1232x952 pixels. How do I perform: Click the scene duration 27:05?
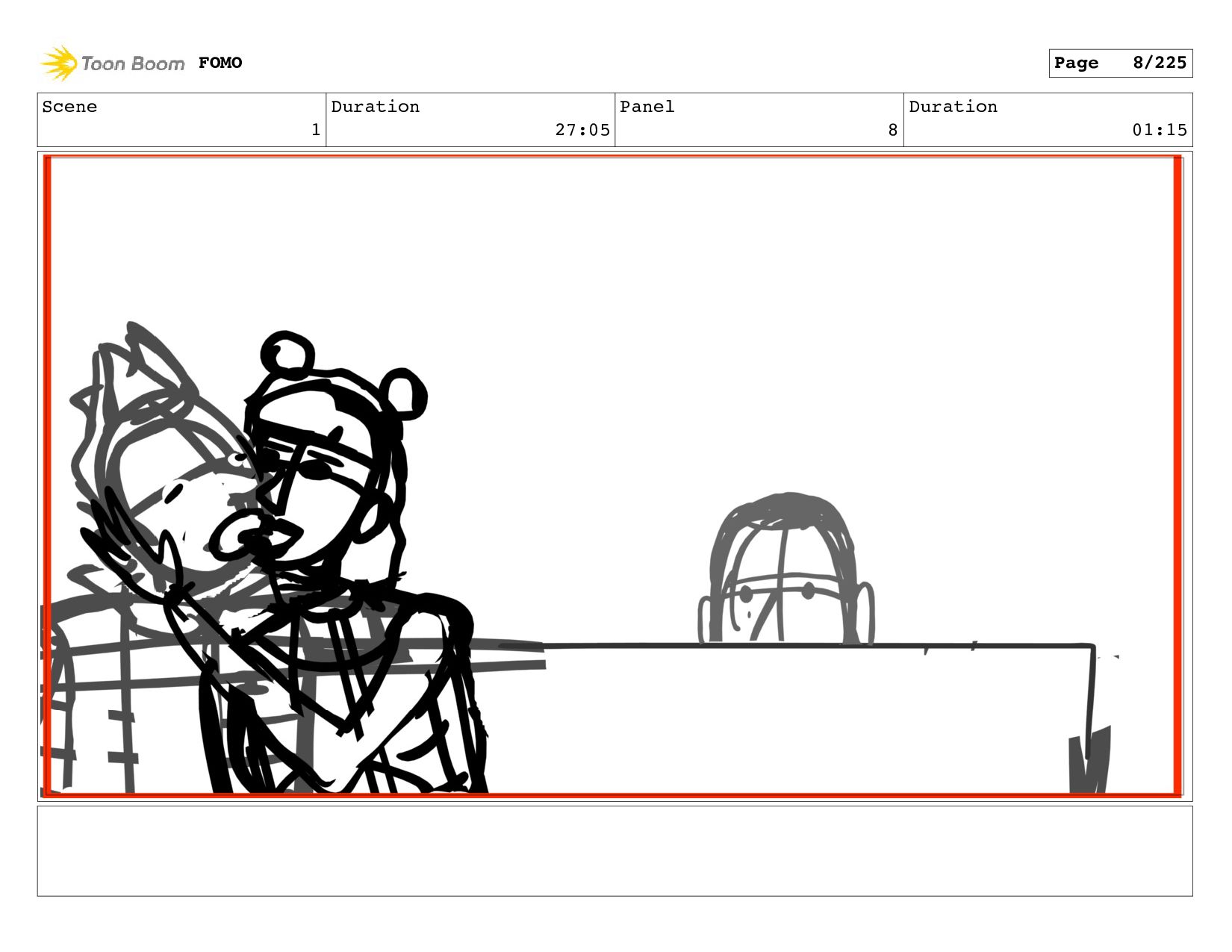tap(582, 130)
